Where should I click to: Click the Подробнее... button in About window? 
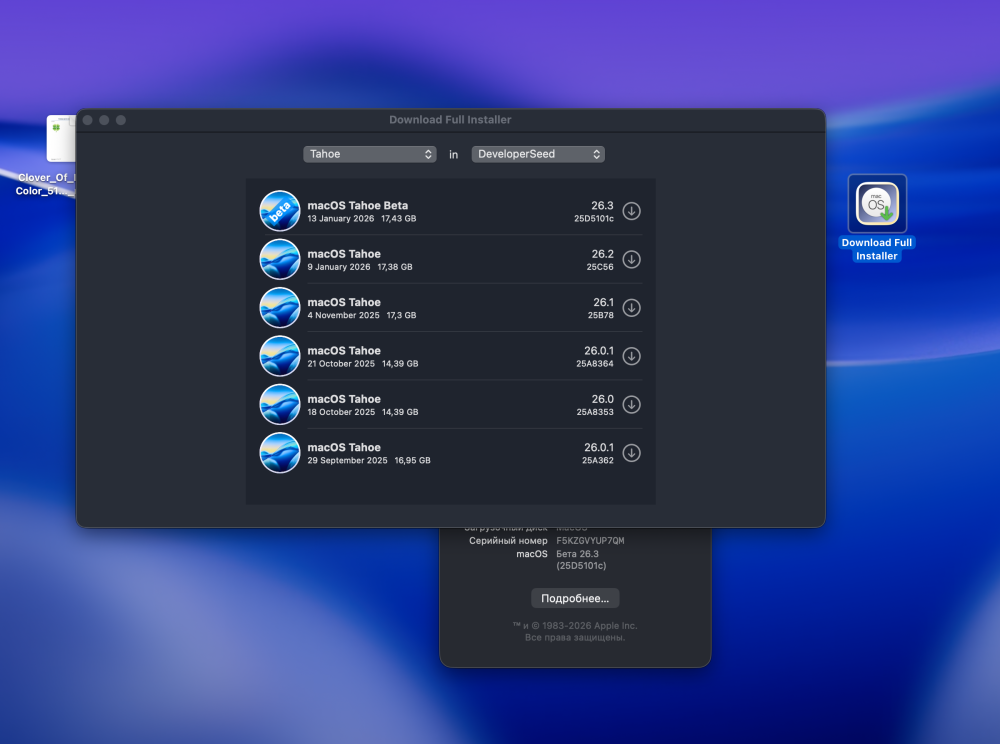click(x=575, y=598)
